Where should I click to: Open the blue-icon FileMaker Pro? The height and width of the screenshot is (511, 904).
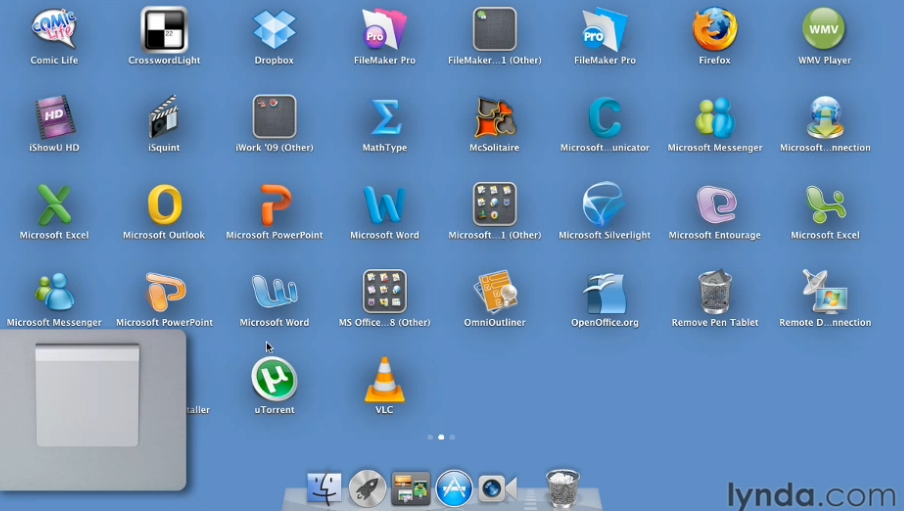point(605,29)
